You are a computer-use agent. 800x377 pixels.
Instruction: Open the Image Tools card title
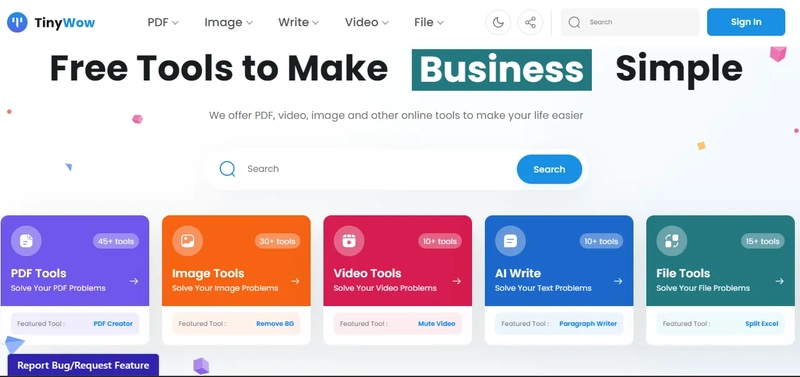coord(208,273)
